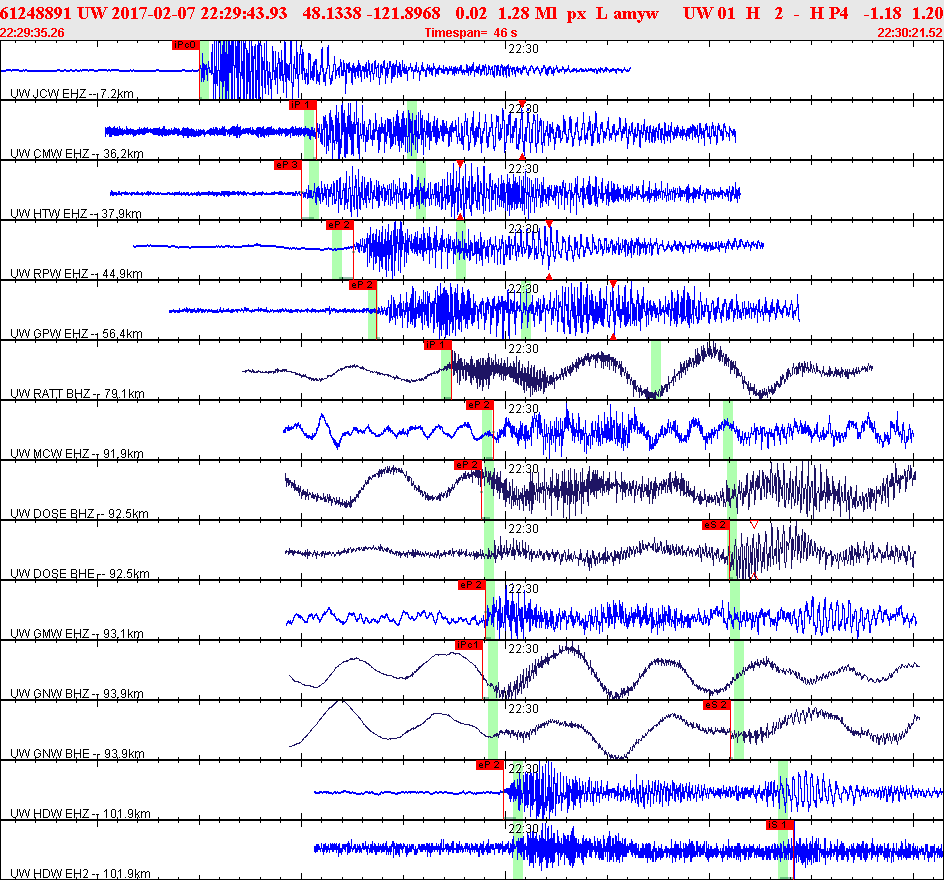Select the UW RPW EHZ 44.9km station label
This screenshot has width=944, height=880.
click(76, 274)
